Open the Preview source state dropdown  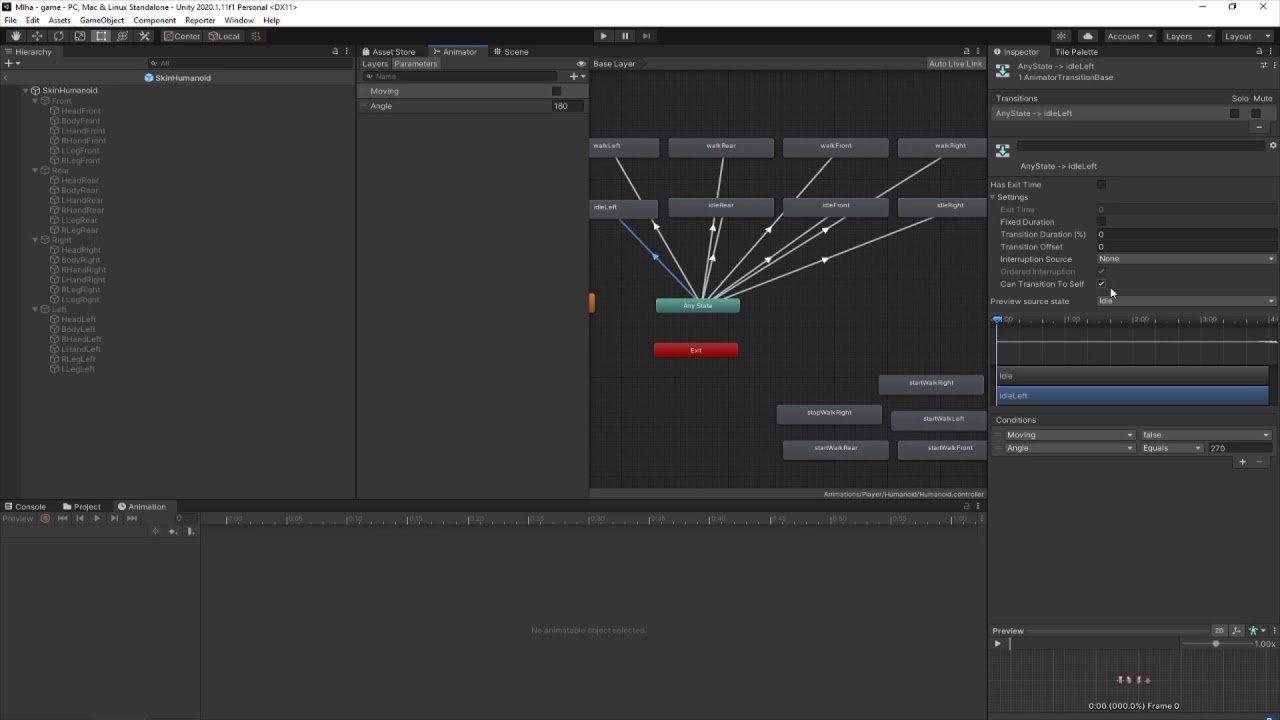coord(1187,301)
